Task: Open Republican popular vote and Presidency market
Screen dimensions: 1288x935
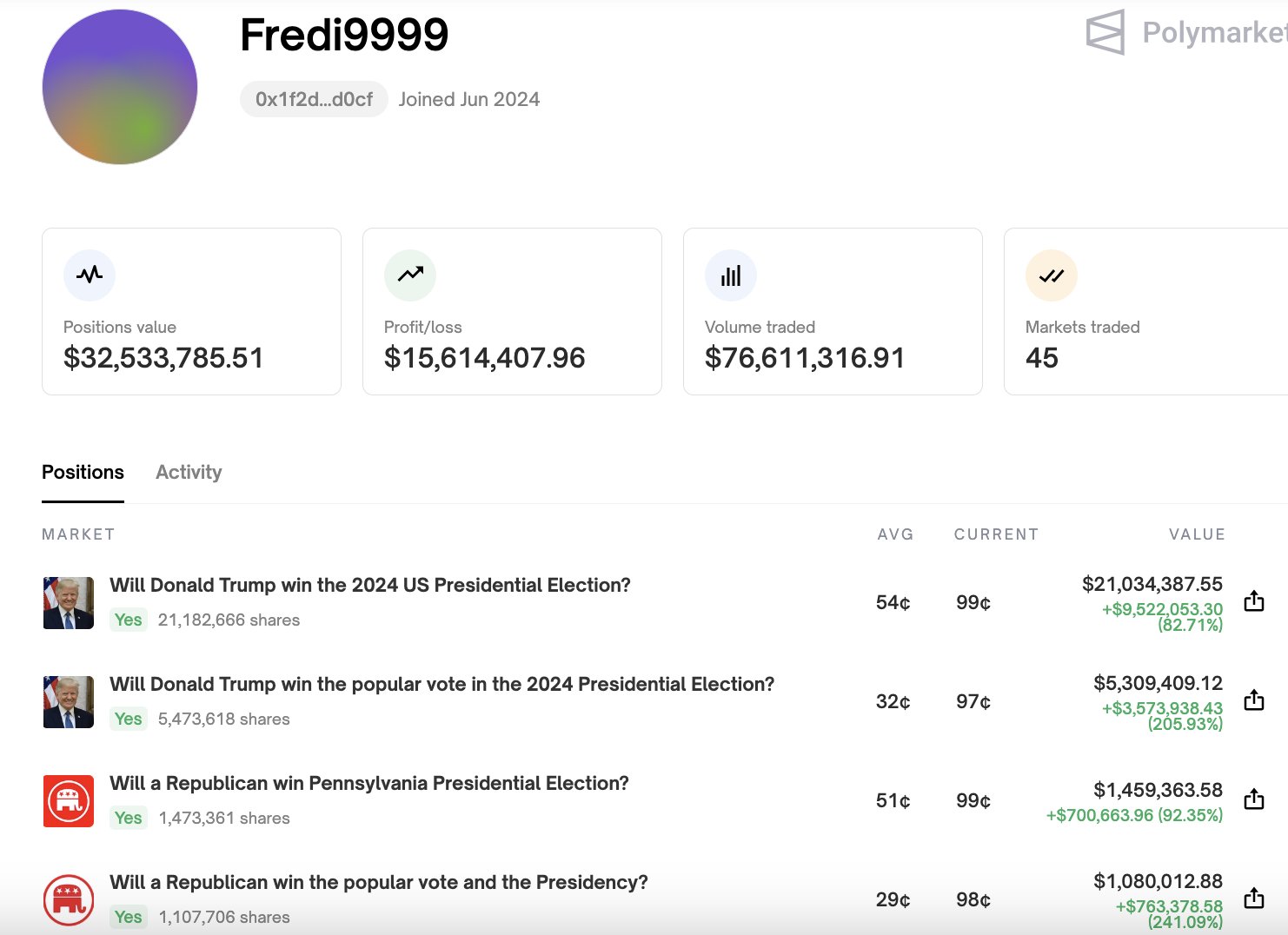Action: pos(378,882)
